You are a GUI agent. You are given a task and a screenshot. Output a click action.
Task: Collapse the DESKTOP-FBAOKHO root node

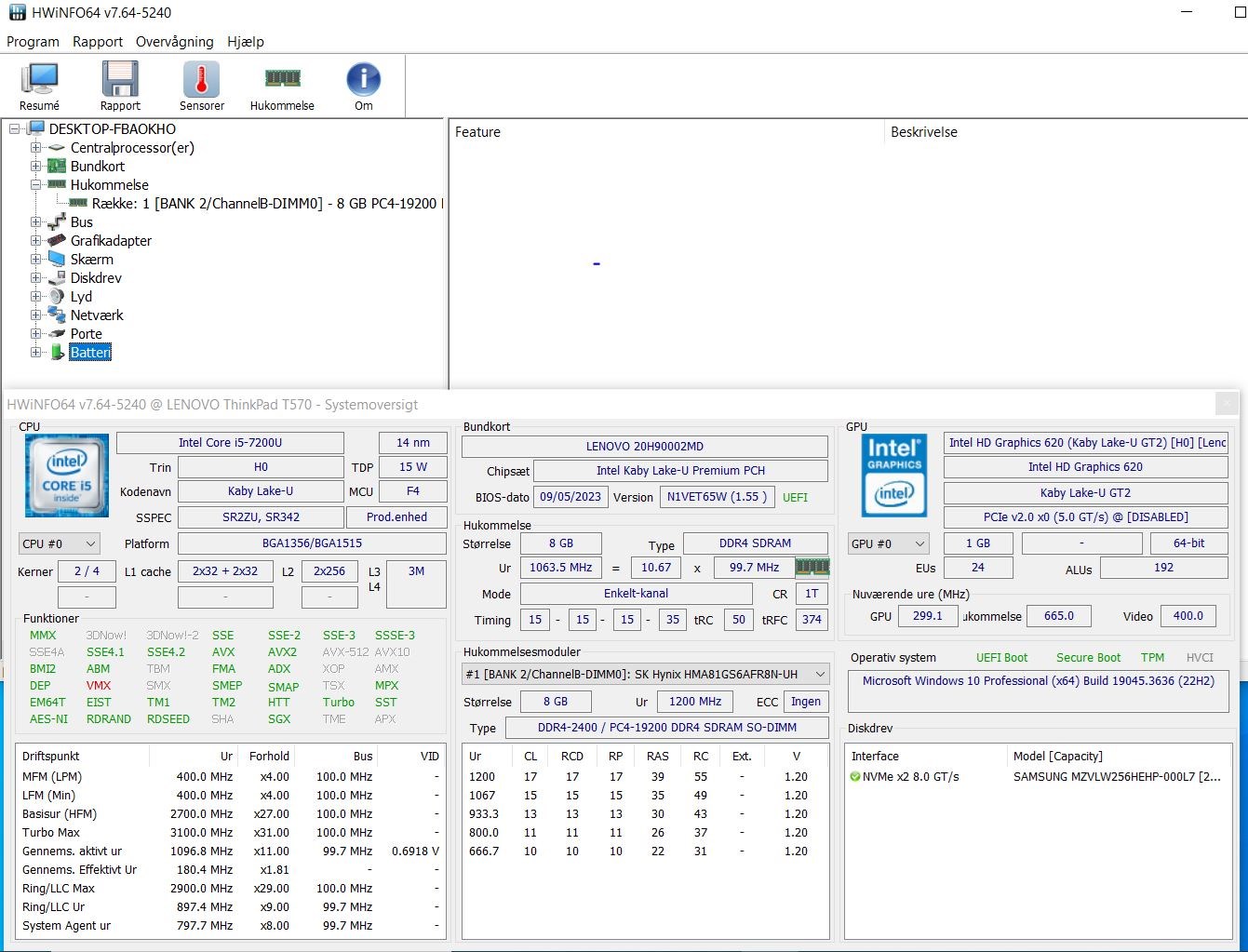pyautogui.click(x=14, y=128)
